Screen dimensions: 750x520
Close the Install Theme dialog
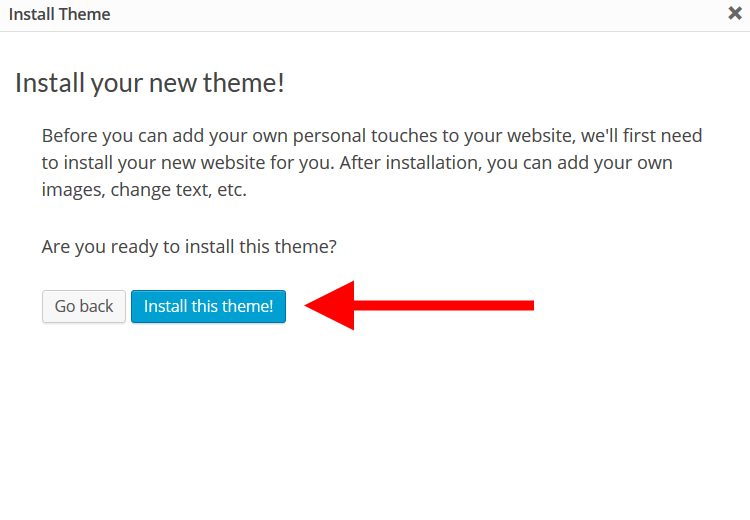(x=735, y=14)
